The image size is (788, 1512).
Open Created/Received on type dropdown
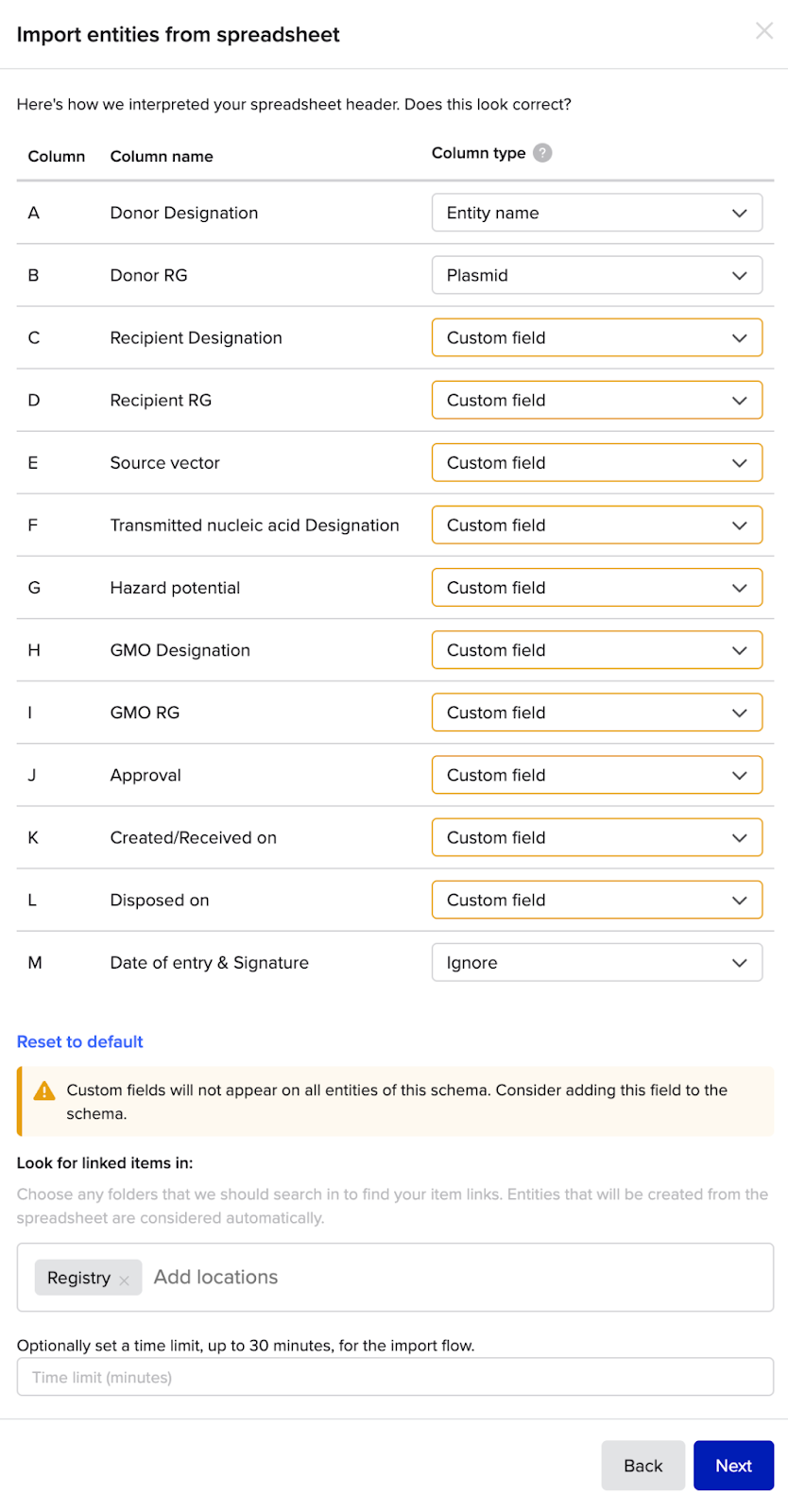click(596, 836)
